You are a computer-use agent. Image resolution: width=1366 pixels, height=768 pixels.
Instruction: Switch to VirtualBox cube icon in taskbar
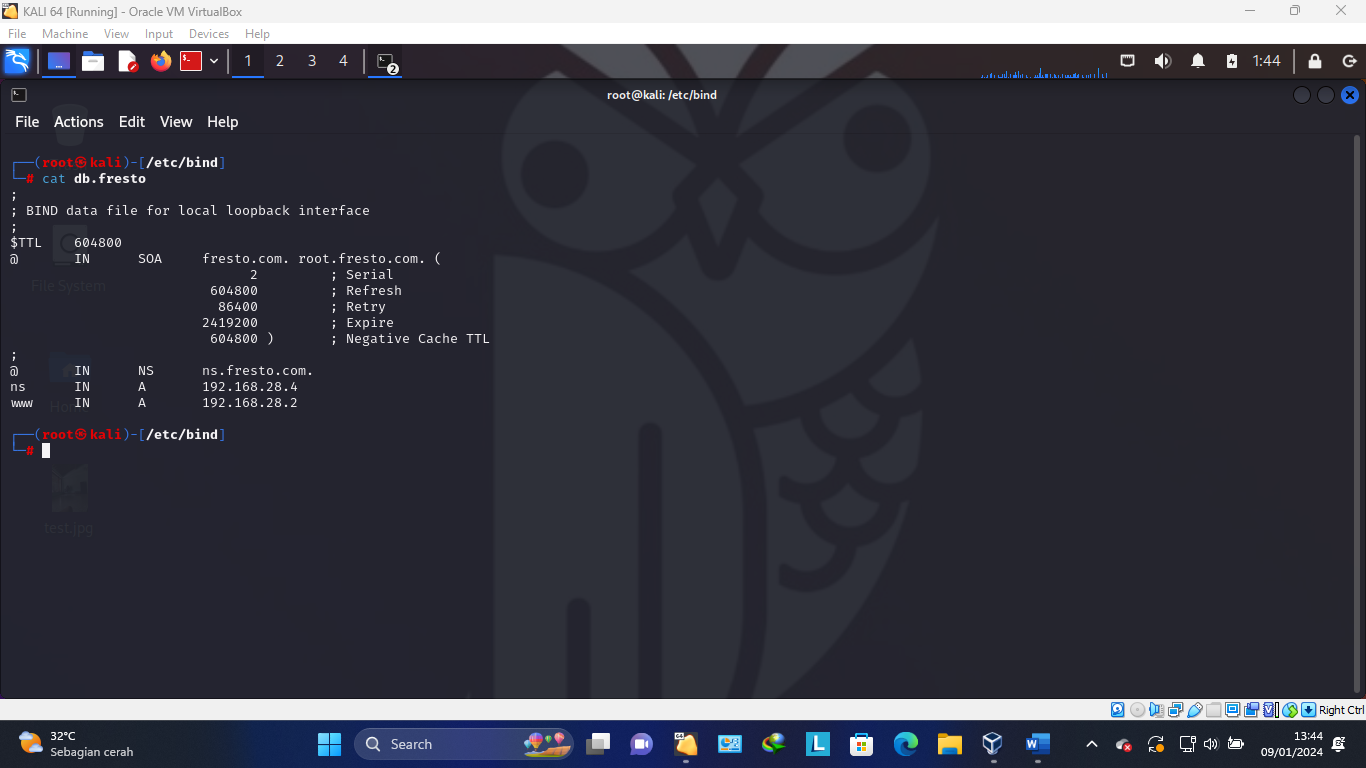coord(992,744)
